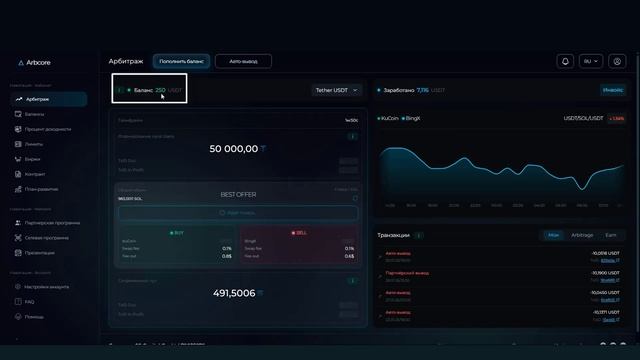Click the Arbcore logo in the sidebar
This screenshot has width=640, height=360.
tap(34, 62)
